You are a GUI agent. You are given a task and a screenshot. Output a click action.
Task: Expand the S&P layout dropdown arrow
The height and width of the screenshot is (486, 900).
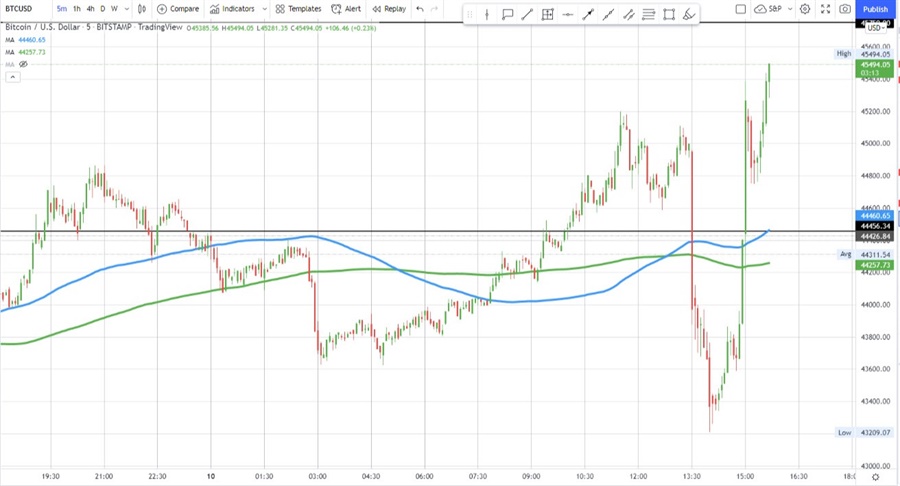coord(790,9)
